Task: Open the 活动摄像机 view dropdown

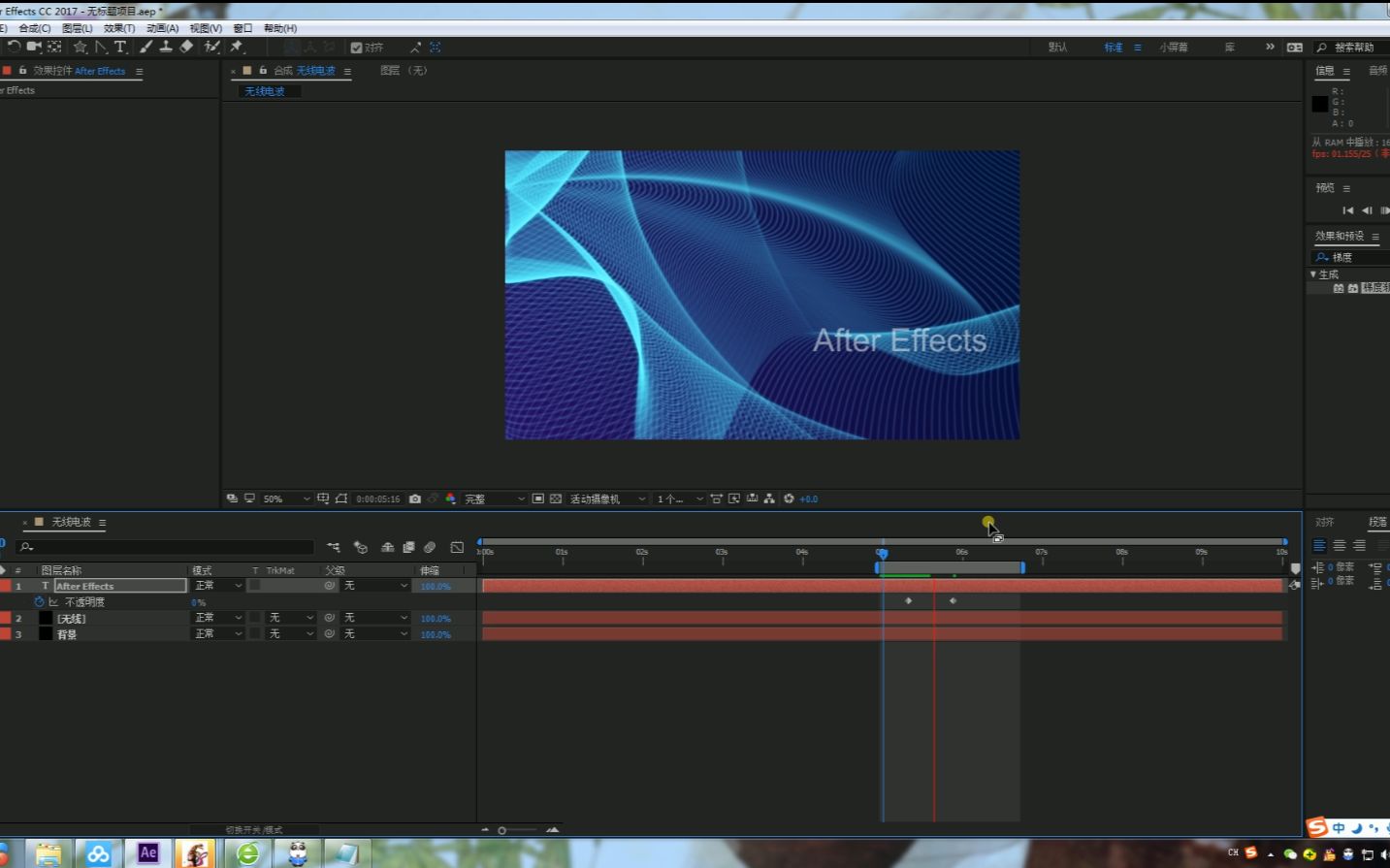Action: [608, 498]
